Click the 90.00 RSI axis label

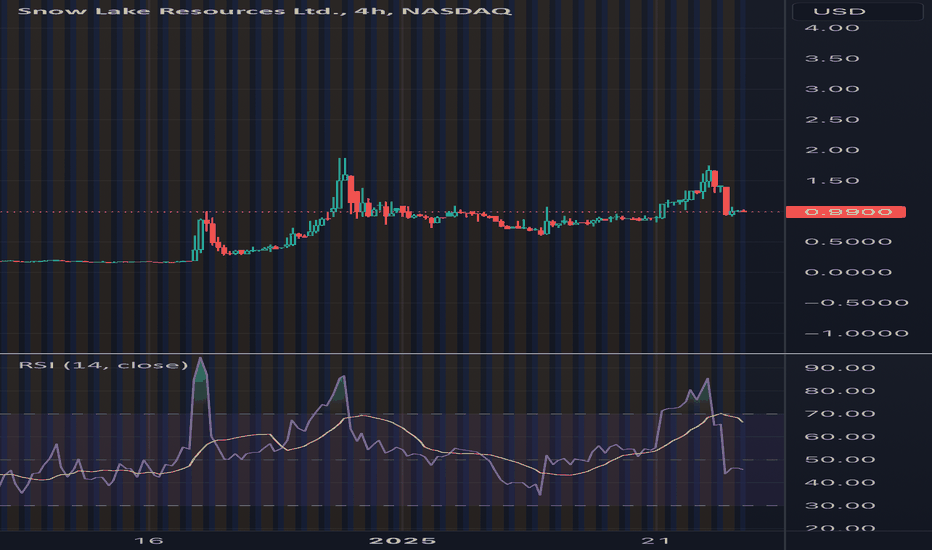coord(840,368)
